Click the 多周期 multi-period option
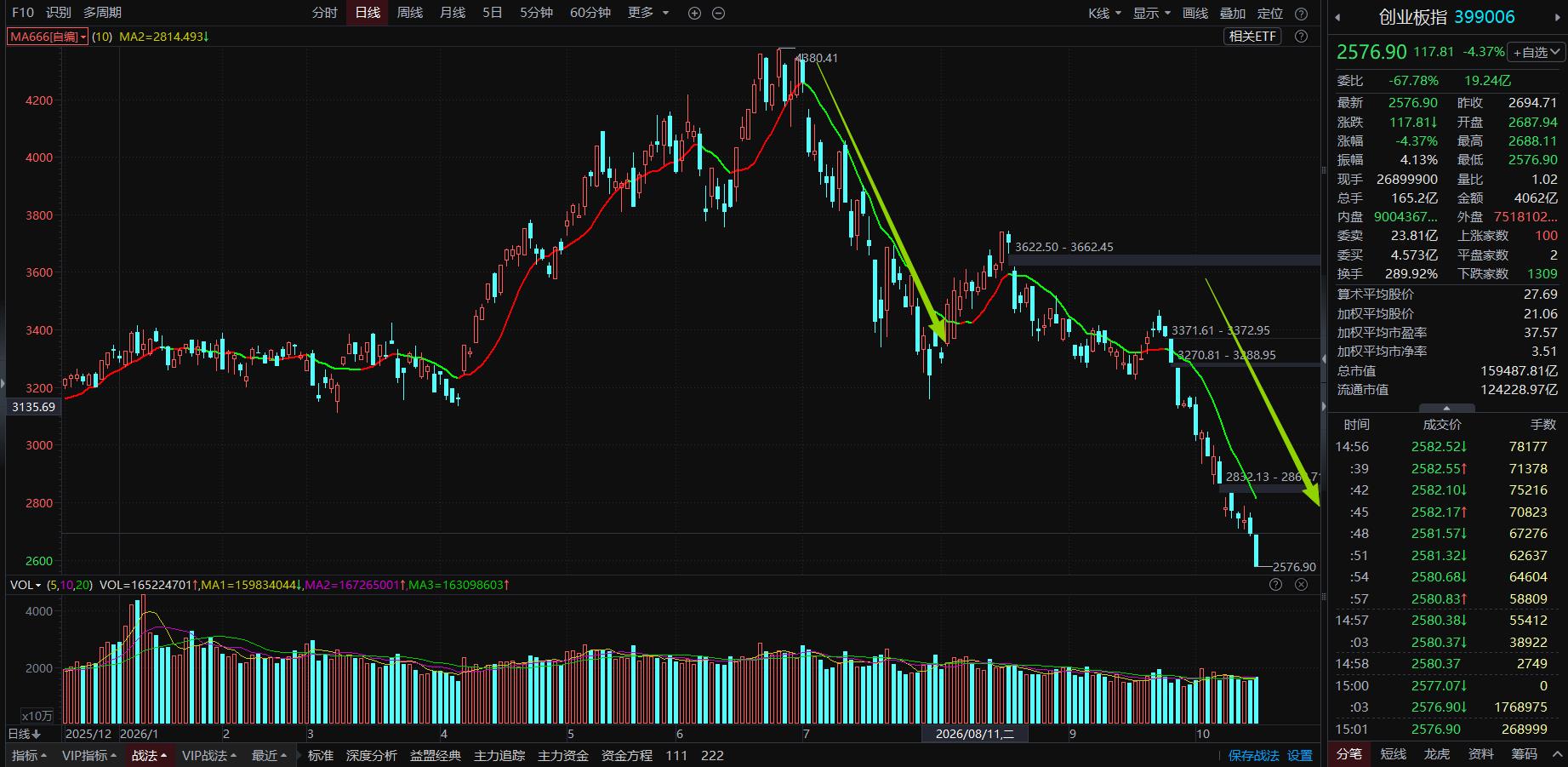Image resolution: width=1568 pixels, height=767 pixels. coord(102,13)
